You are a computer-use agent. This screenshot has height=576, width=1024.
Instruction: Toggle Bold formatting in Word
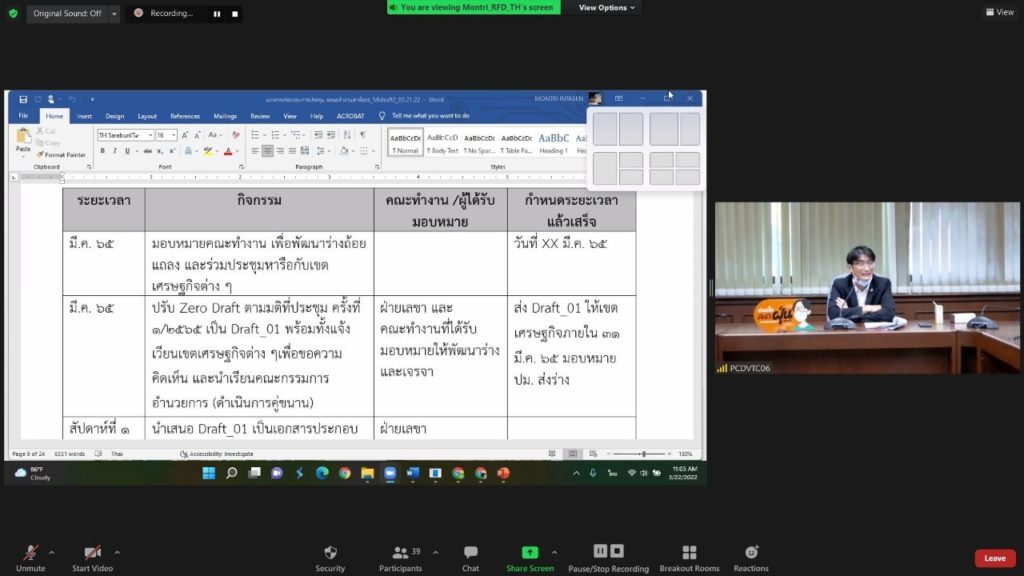103,151
